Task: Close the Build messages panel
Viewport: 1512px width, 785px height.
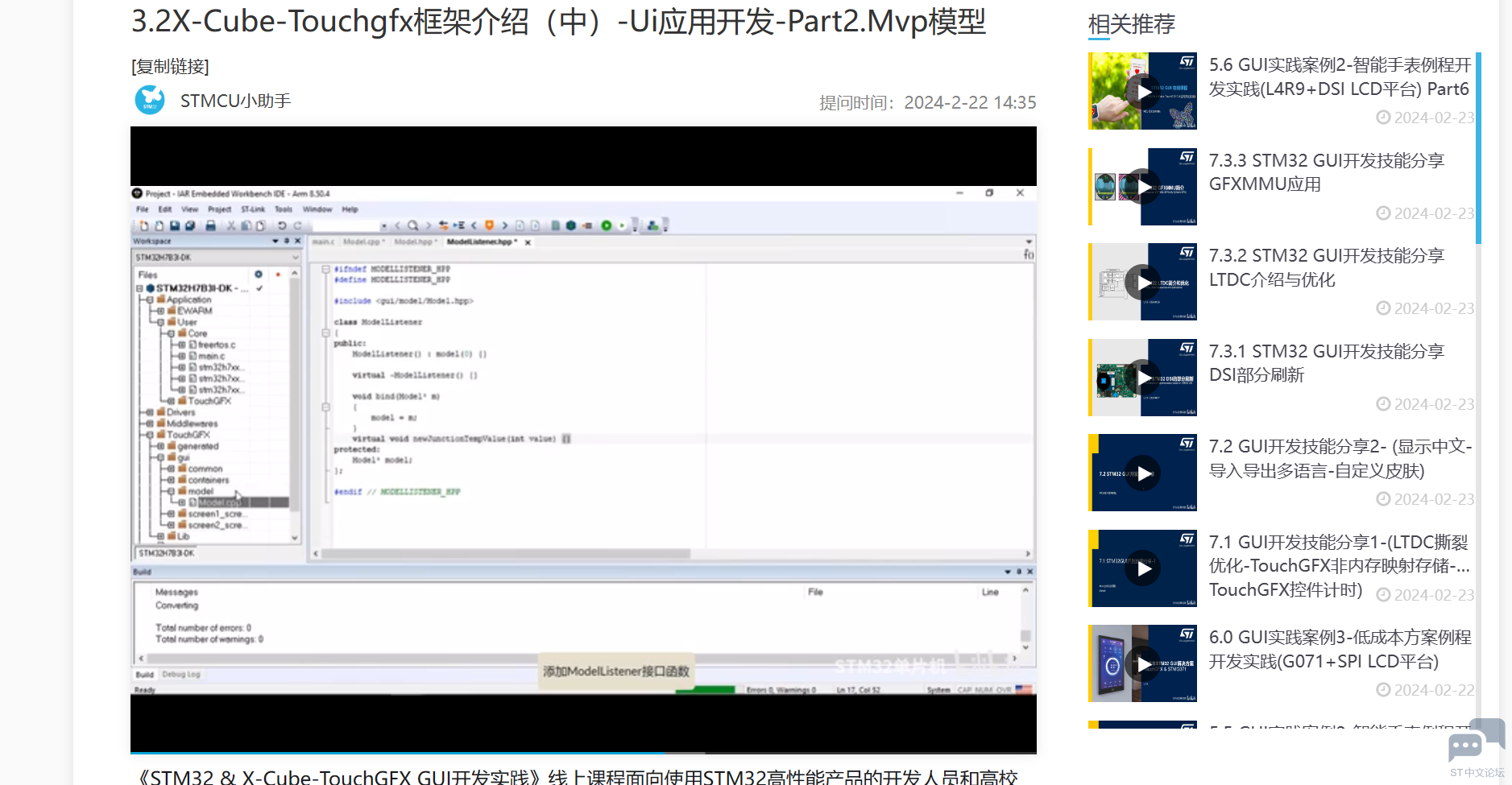Action: click(x=1030, y=572)
